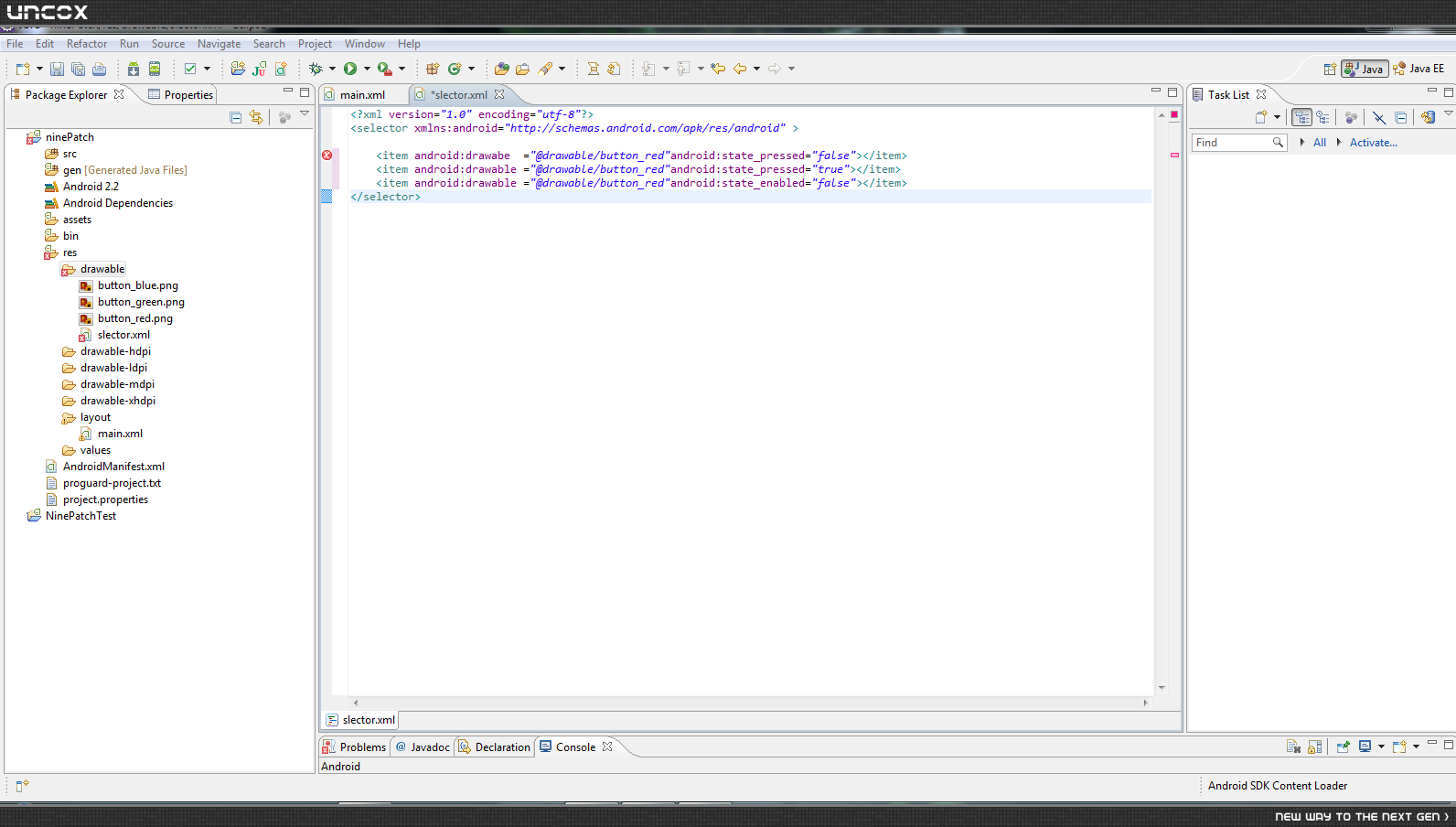Screen dimensions: 1456x827
Task: Open the Run dropdown arrow
Action: click(367, 69)
